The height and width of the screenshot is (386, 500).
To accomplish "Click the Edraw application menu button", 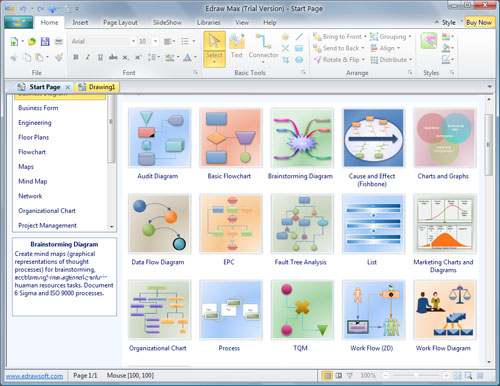I will tap(19, 22).
